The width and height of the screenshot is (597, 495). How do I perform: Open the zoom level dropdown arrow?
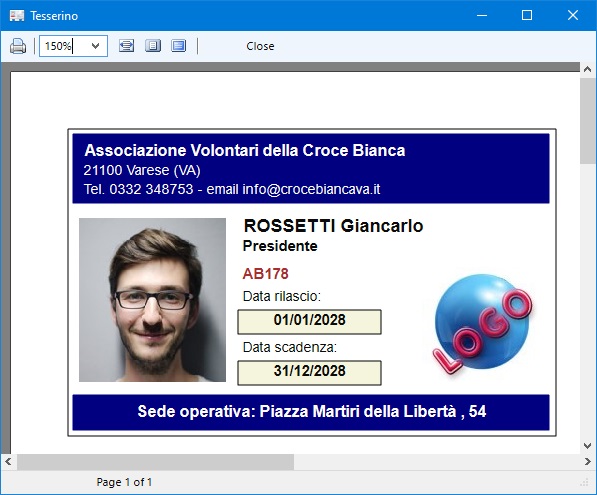pos(96,46)
